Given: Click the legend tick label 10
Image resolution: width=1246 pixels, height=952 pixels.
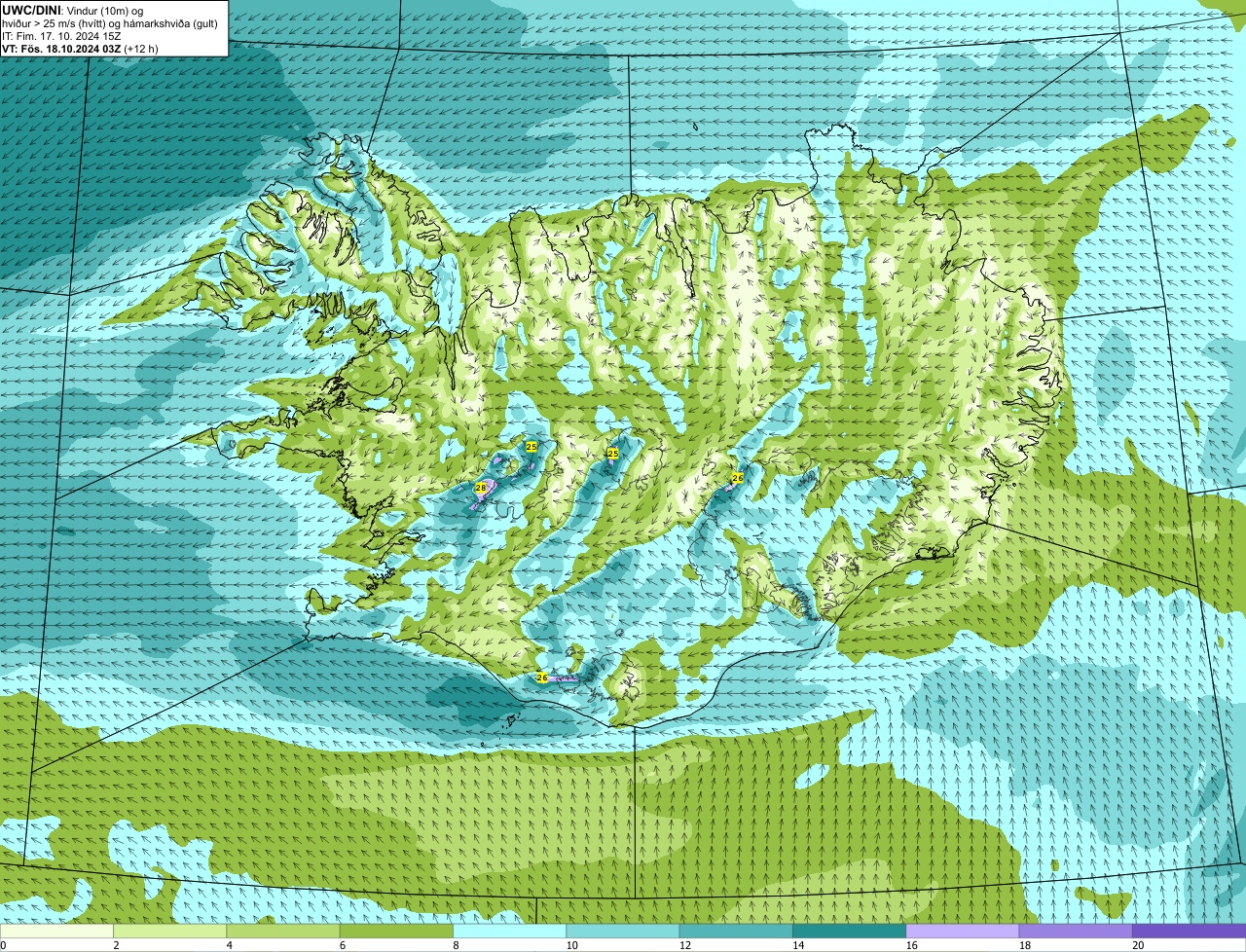Looking at the screenshot, I should pos(571,945).
